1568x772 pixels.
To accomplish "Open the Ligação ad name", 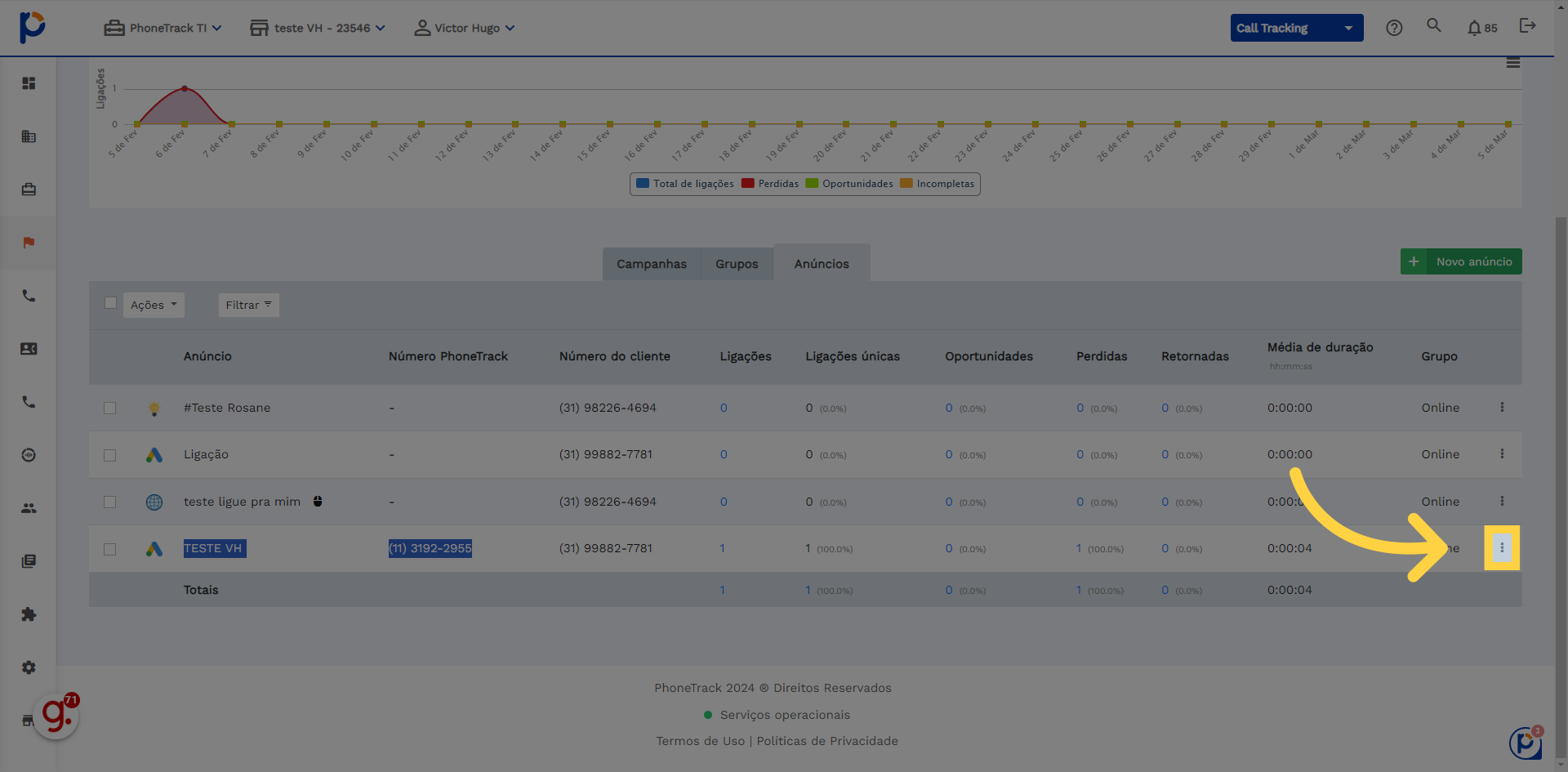I will point(206,454).
